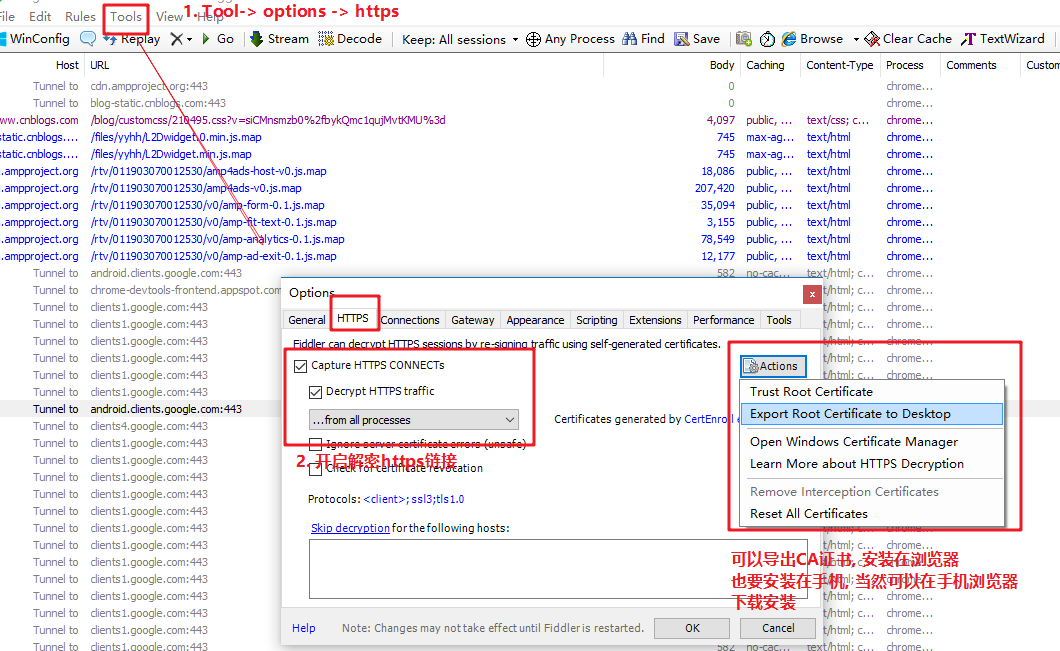
Task: Select the HTTPS tab
Action: [x=353, y=318]
